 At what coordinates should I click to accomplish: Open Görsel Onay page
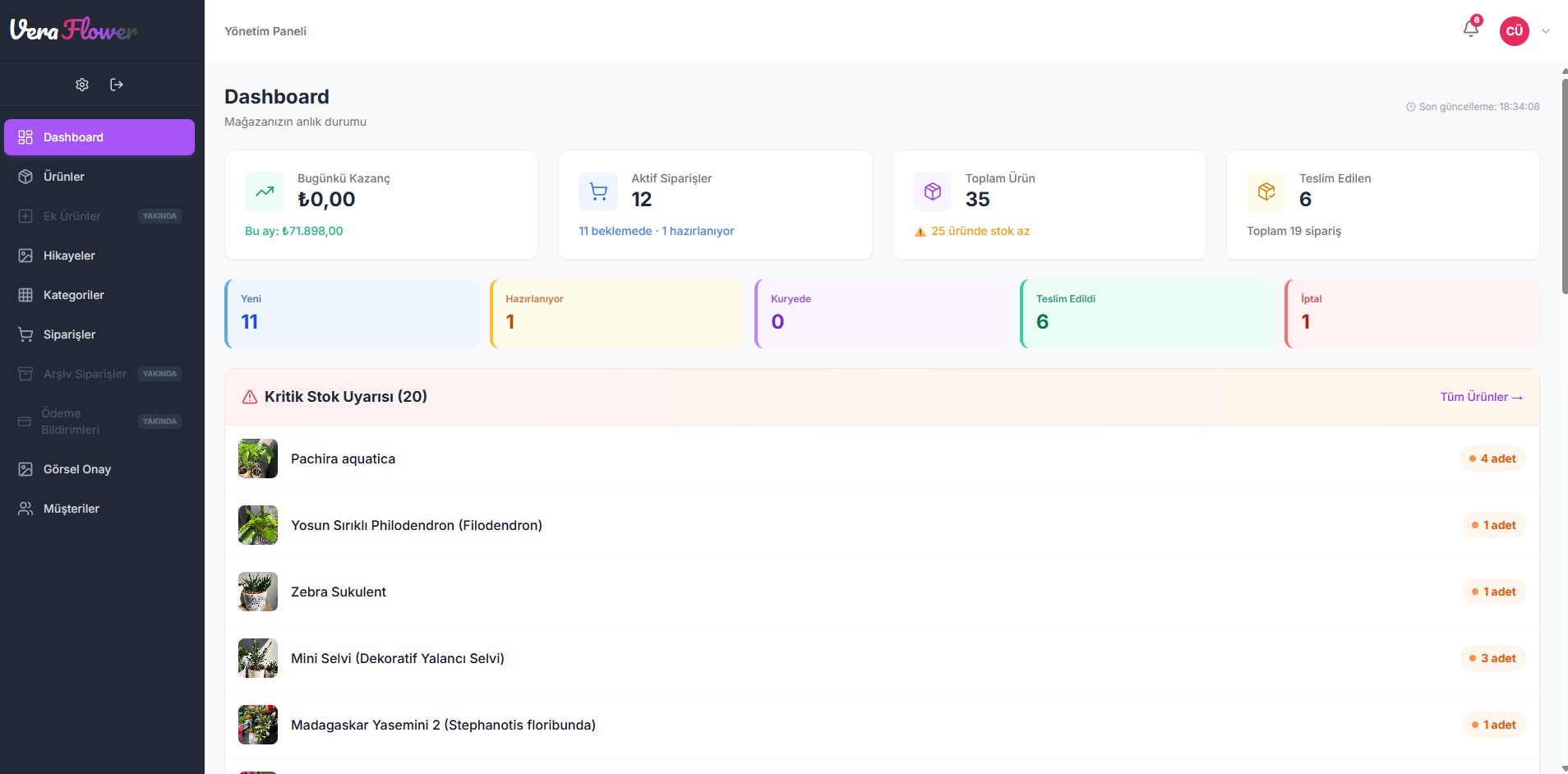pyautogui.click(x=76, y=469)
